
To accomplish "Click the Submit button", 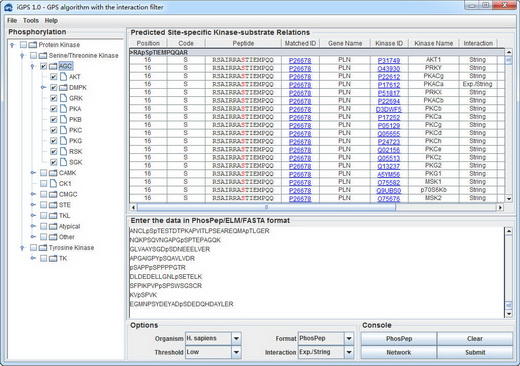I will coord(475,352).
